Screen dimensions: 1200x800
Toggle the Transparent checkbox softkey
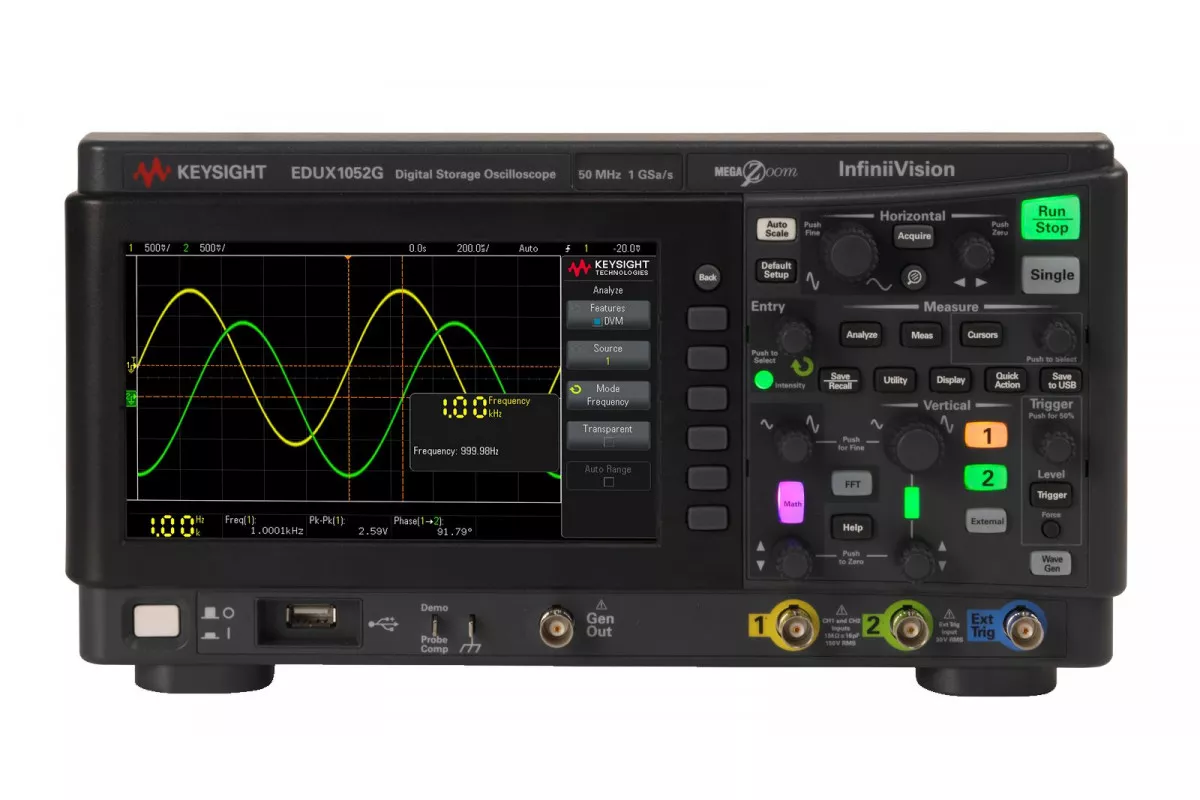point(608,441)
